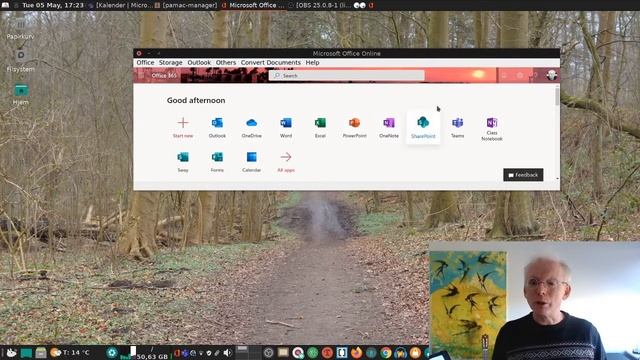Image resolution: width=640 pixels, height=360 pixels.
Task: Launch Excel from the app list
Action: [x=320, y=123]
